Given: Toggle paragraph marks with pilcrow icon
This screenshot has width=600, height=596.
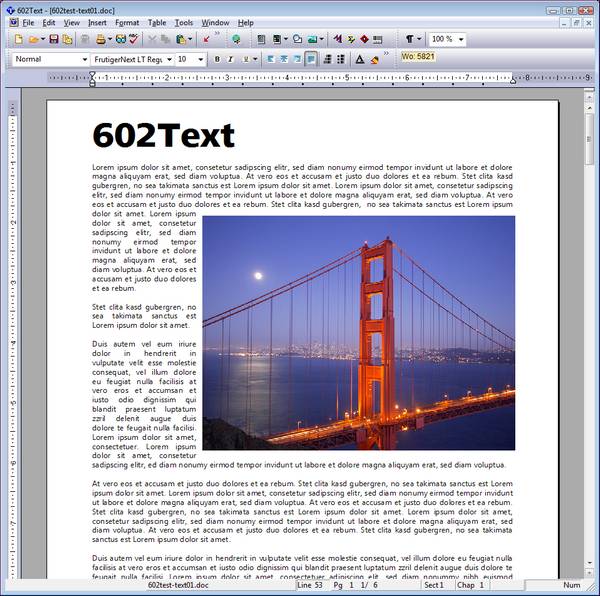Looking at the screenshot, I should click(x=409, y=39).
